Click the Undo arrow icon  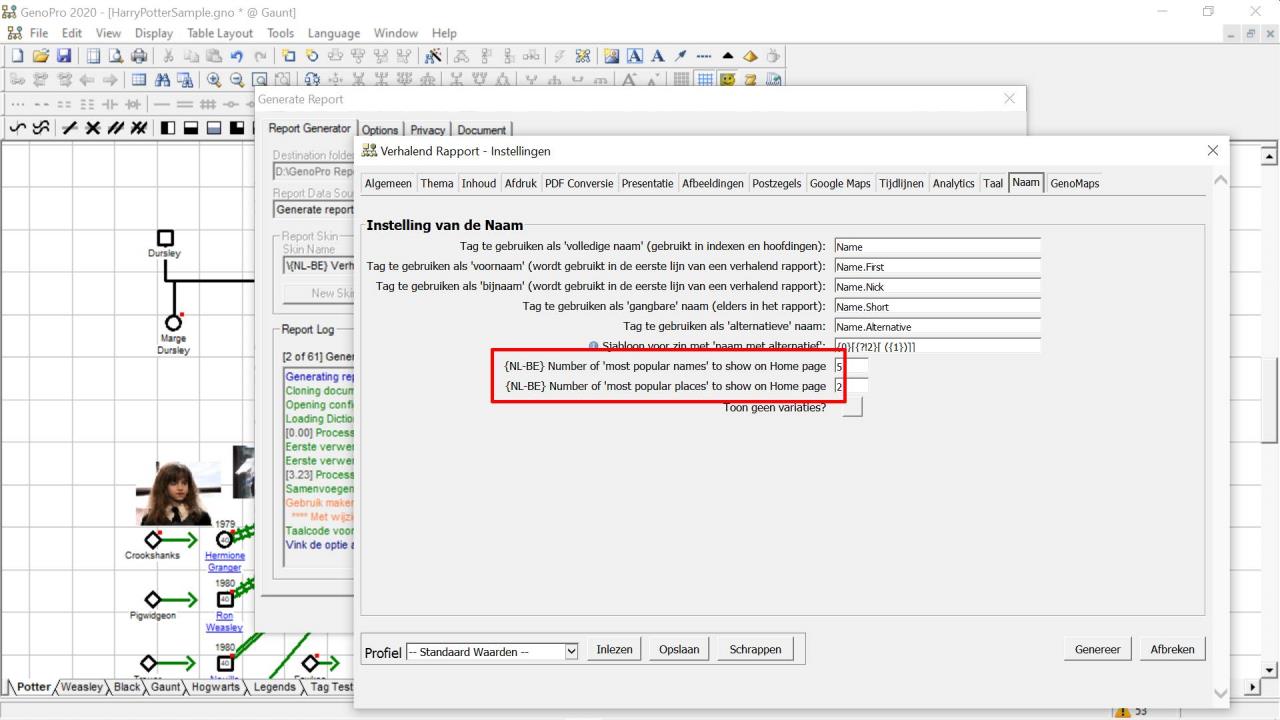236,56
